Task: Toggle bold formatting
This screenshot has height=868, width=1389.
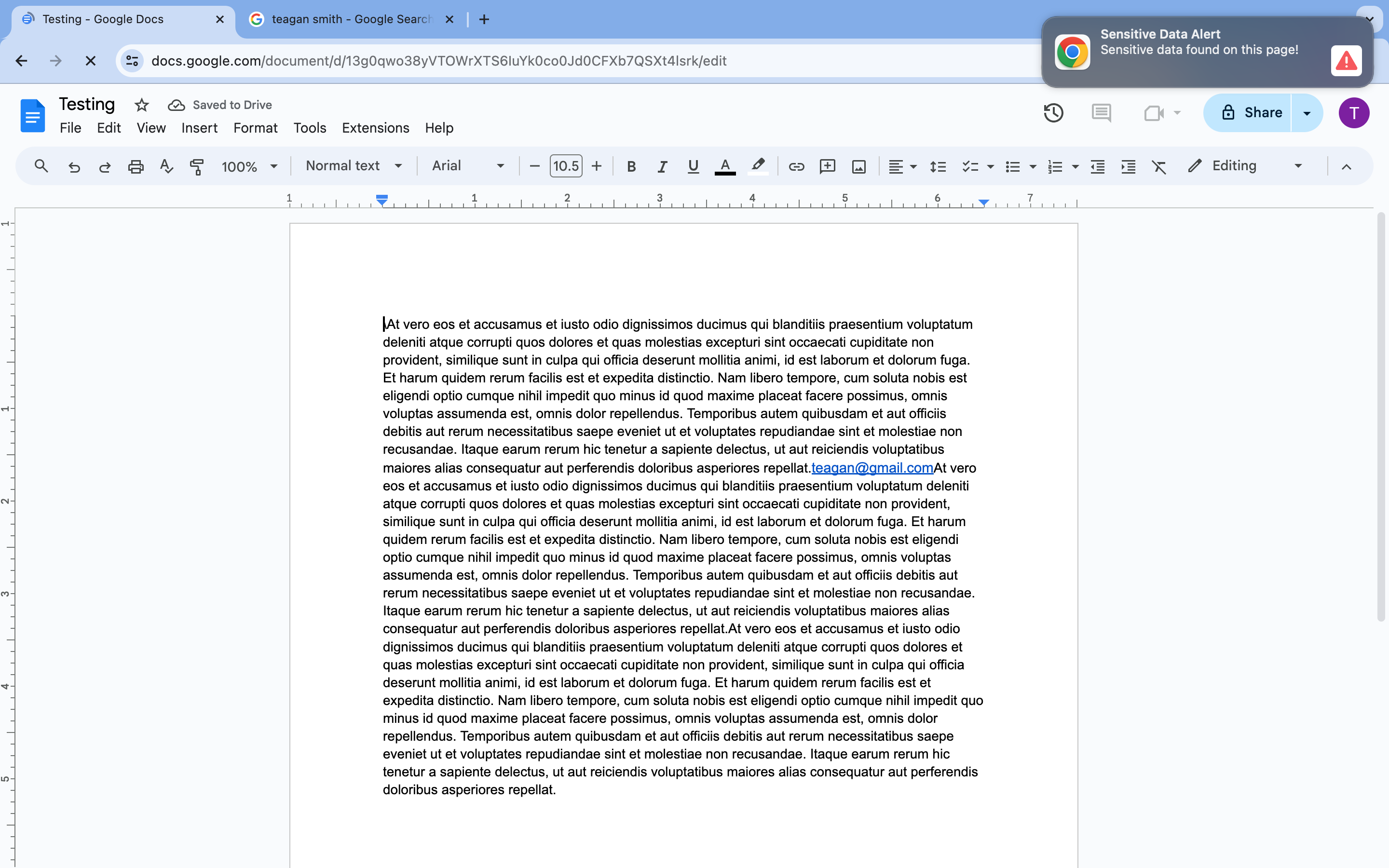Action: pos(631,166)
